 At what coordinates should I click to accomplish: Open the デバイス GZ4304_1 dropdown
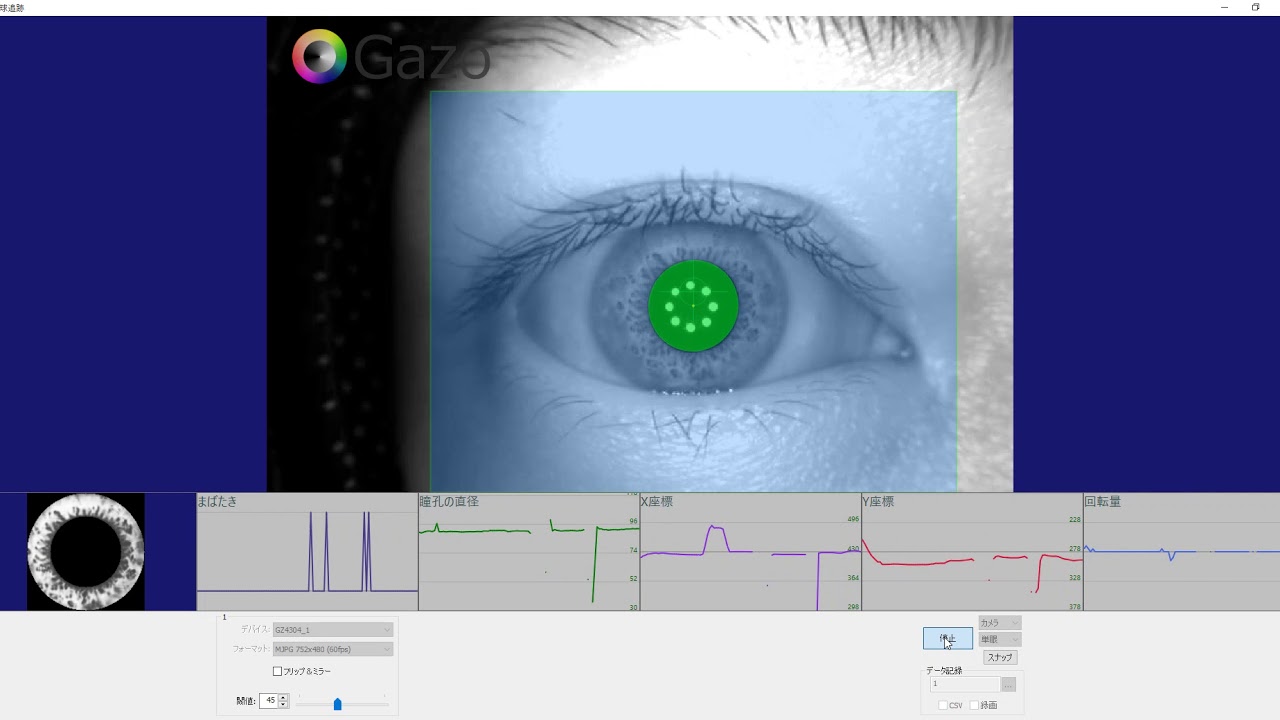point(333,630)
